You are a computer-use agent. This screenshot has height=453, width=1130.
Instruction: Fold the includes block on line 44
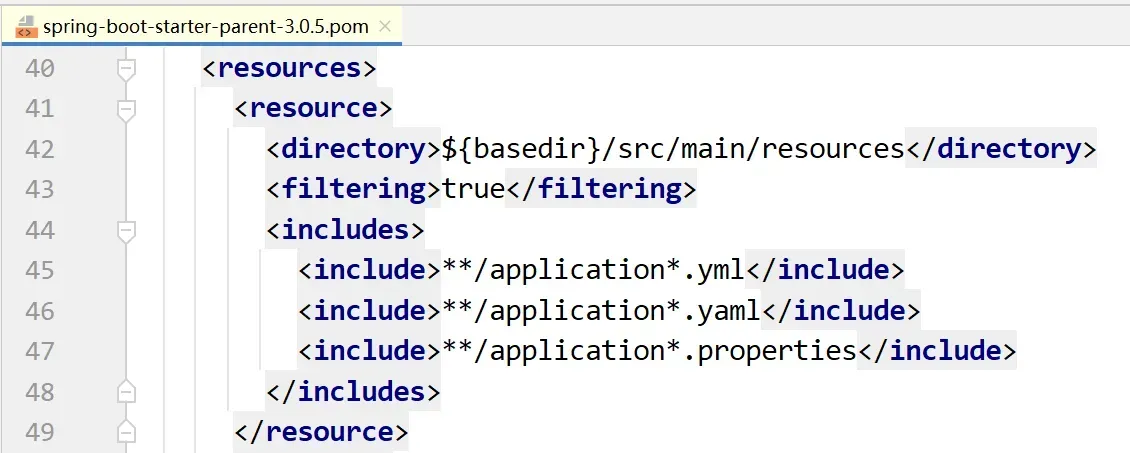pos(126,231)
